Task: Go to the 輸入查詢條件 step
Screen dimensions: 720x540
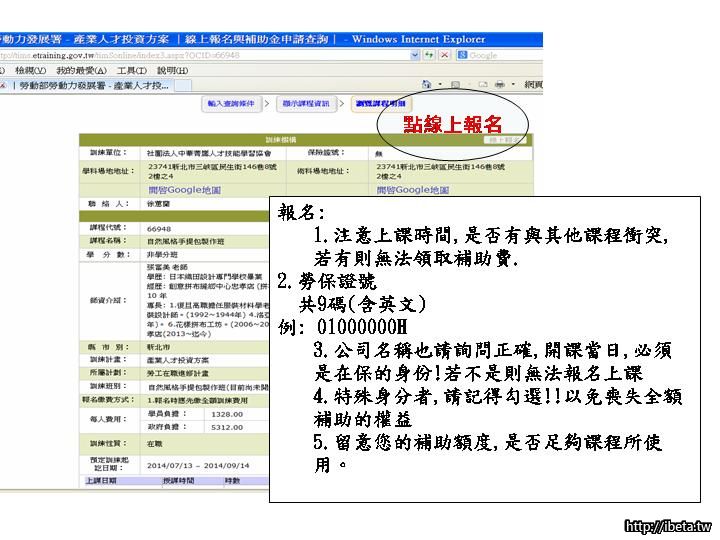Action: pos(231,104)
